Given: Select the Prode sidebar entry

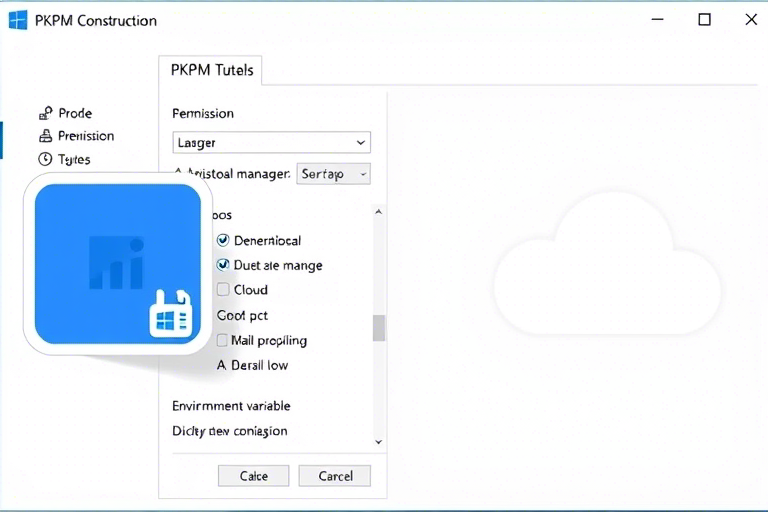Looking at the screenshot, I should tap(66, 113).
